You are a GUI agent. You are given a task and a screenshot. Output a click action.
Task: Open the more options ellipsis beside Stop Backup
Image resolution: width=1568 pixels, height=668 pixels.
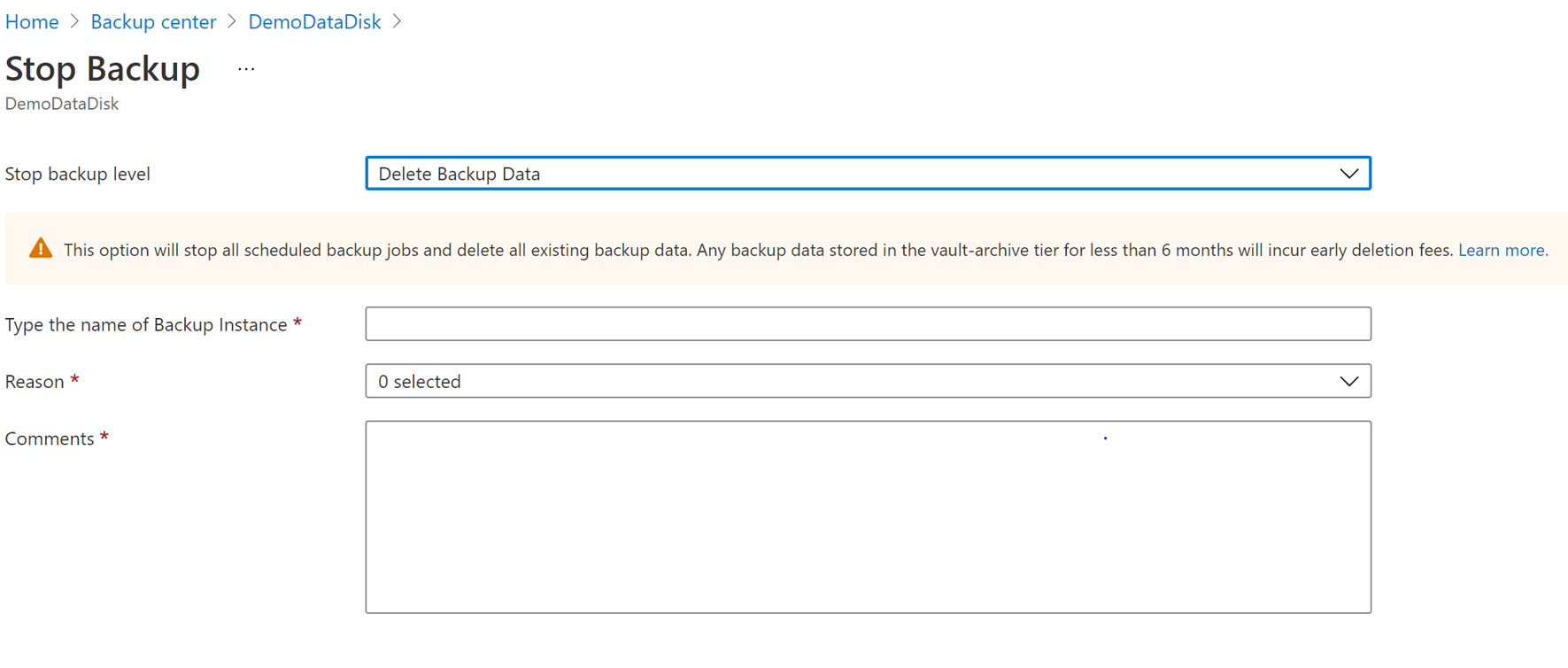pos(246,69)
